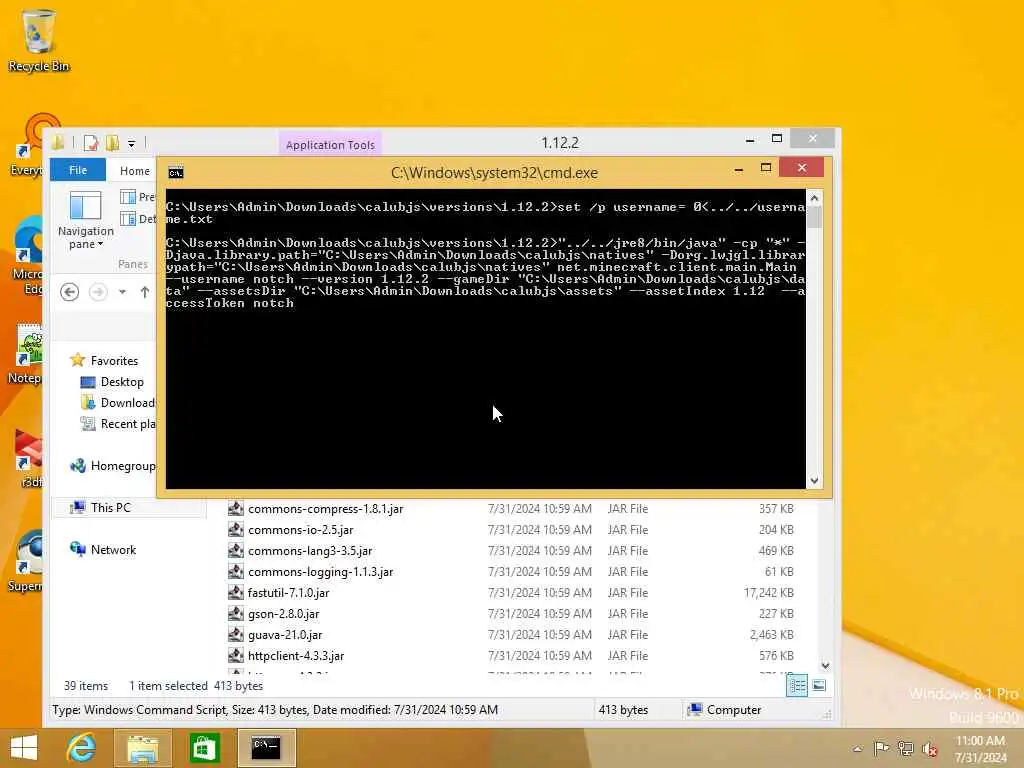
Task: Click cmd window scrollbar up arrow
Action: coord(814,198)
